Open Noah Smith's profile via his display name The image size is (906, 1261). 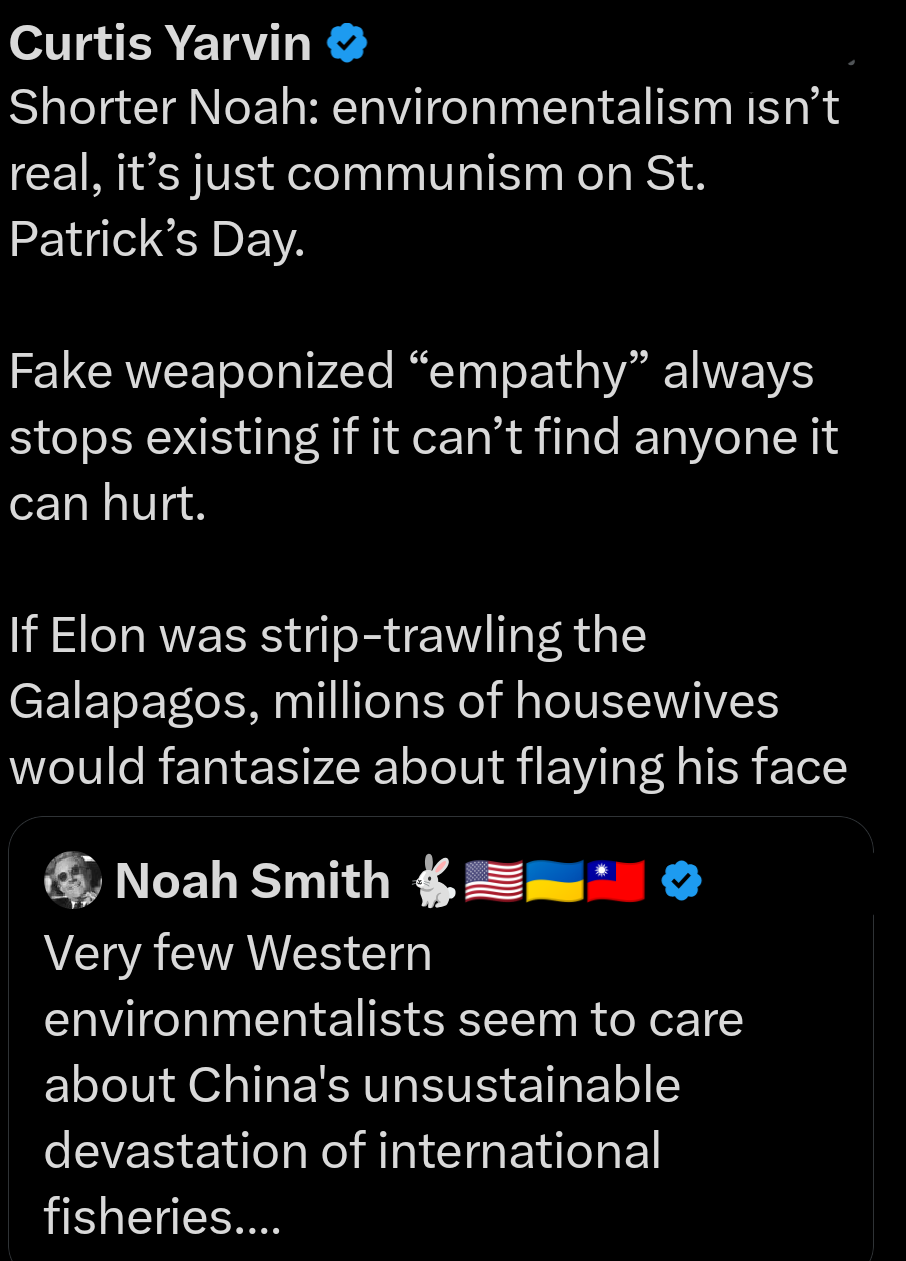click(252, 881)
